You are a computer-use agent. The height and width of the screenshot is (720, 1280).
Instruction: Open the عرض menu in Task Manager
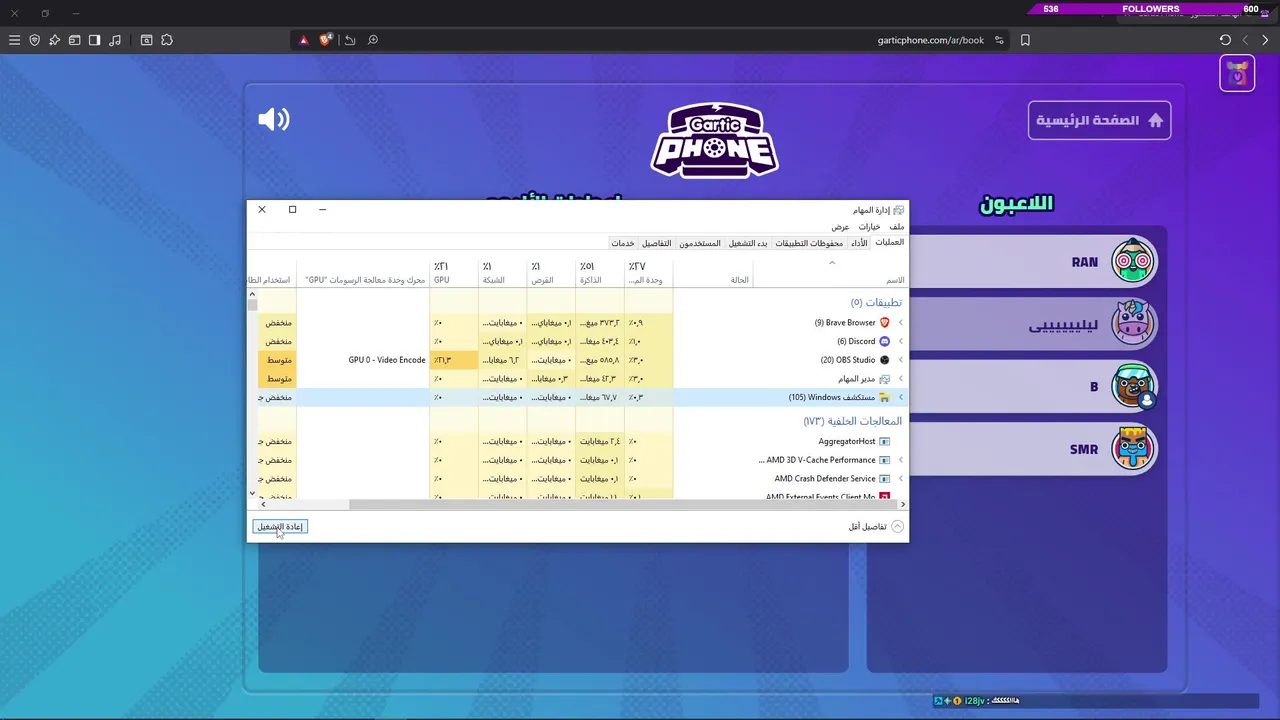(x=840, y=227)
